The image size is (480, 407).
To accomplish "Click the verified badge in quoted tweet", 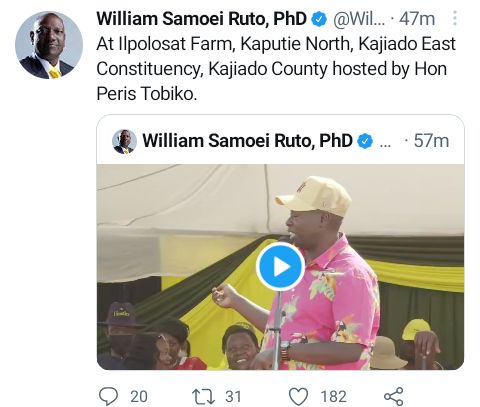I will (365, 141).
